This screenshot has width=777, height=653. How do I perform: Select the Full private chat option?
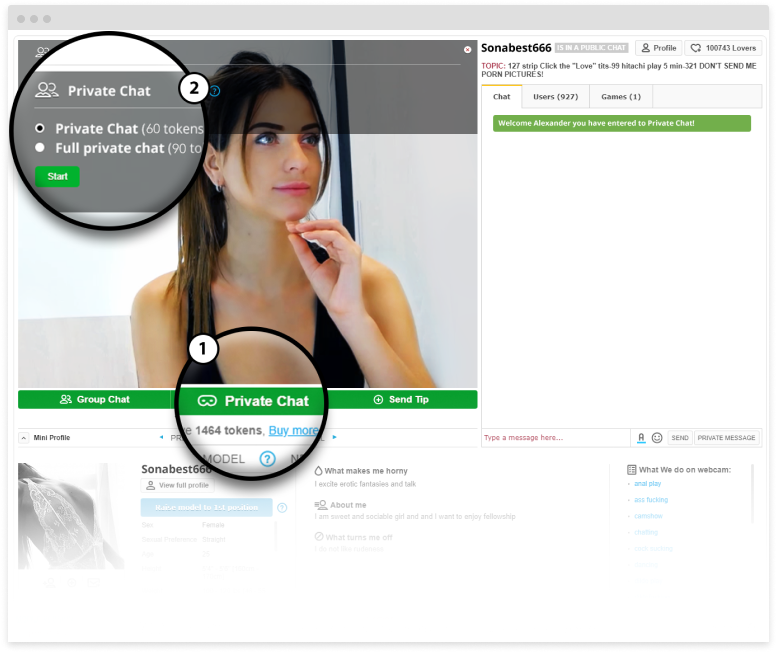(x=40, y=147)
